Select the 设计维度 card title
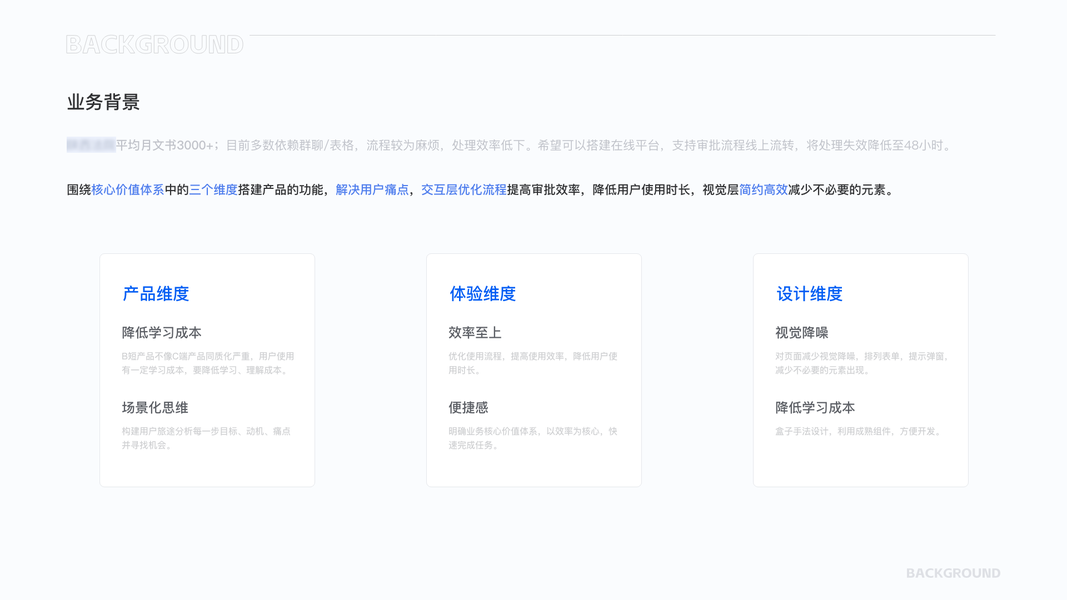The image size is (1067, 600). point(810,294)
